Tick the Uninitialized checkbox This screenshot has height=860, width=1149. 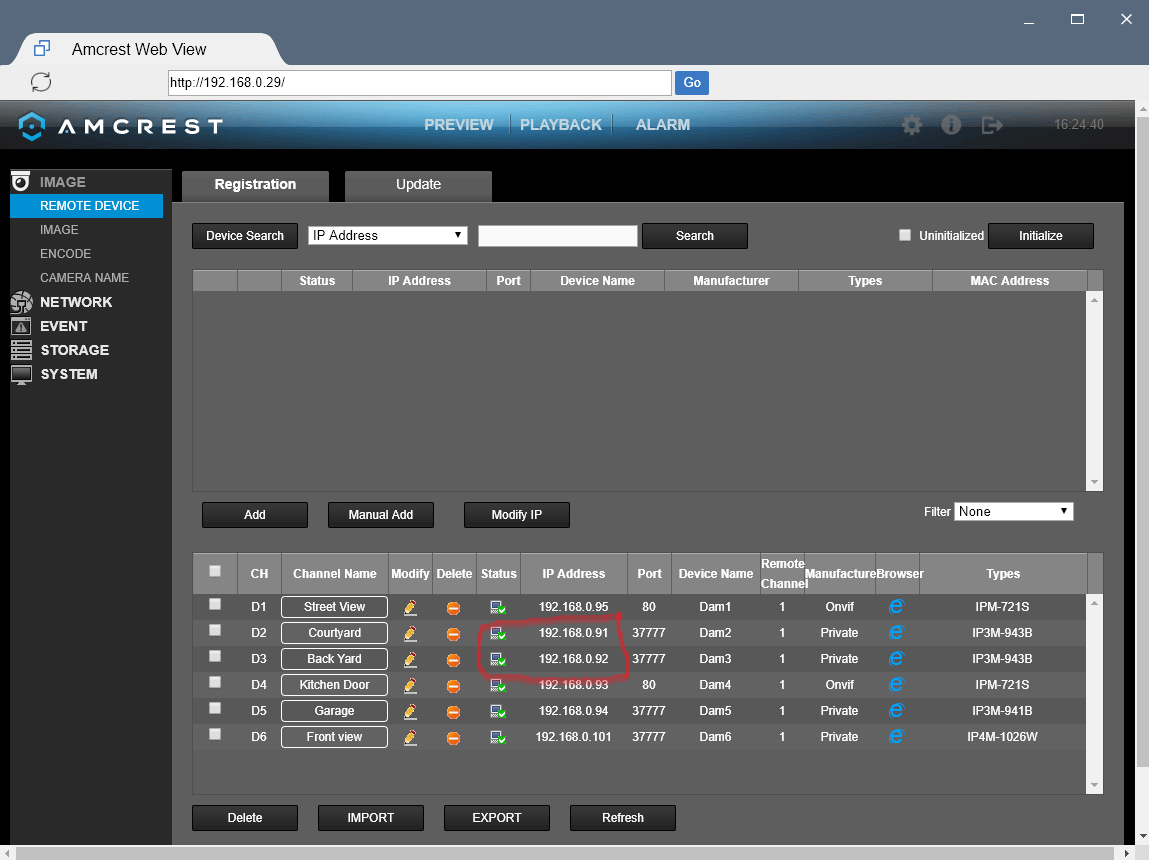[x=905, y=235]
